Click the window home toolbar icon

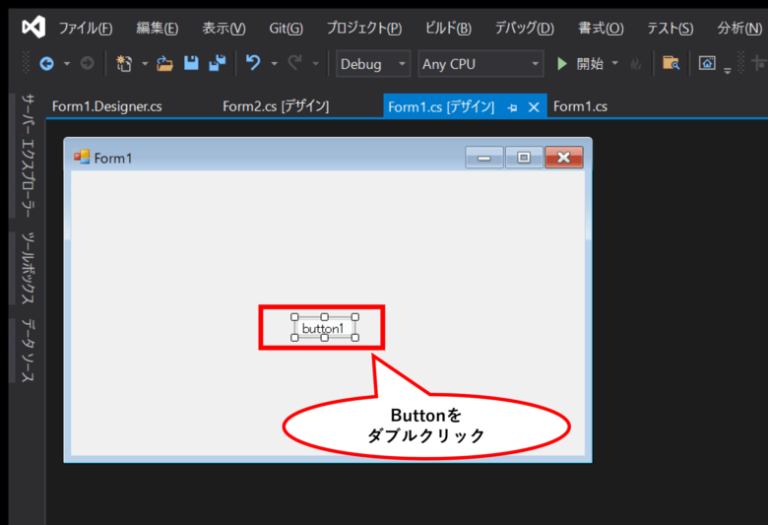coord(707,63)
